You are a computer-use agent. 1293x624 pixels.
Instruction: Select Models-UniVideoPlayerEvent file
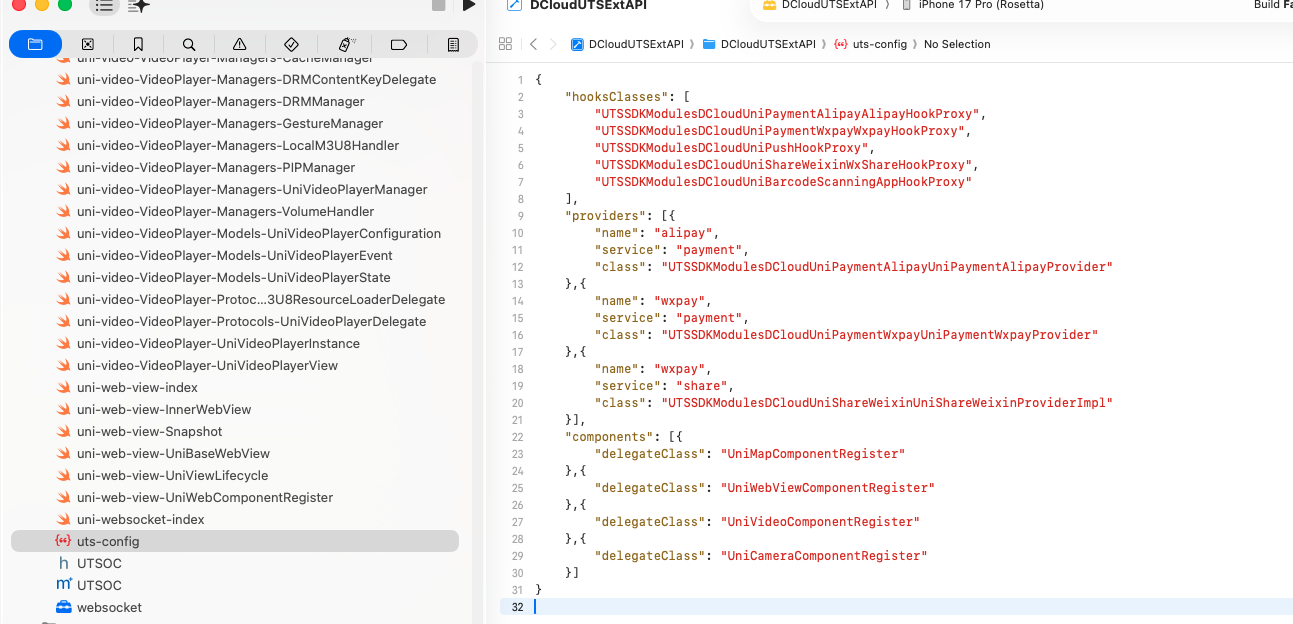(235, 255)
